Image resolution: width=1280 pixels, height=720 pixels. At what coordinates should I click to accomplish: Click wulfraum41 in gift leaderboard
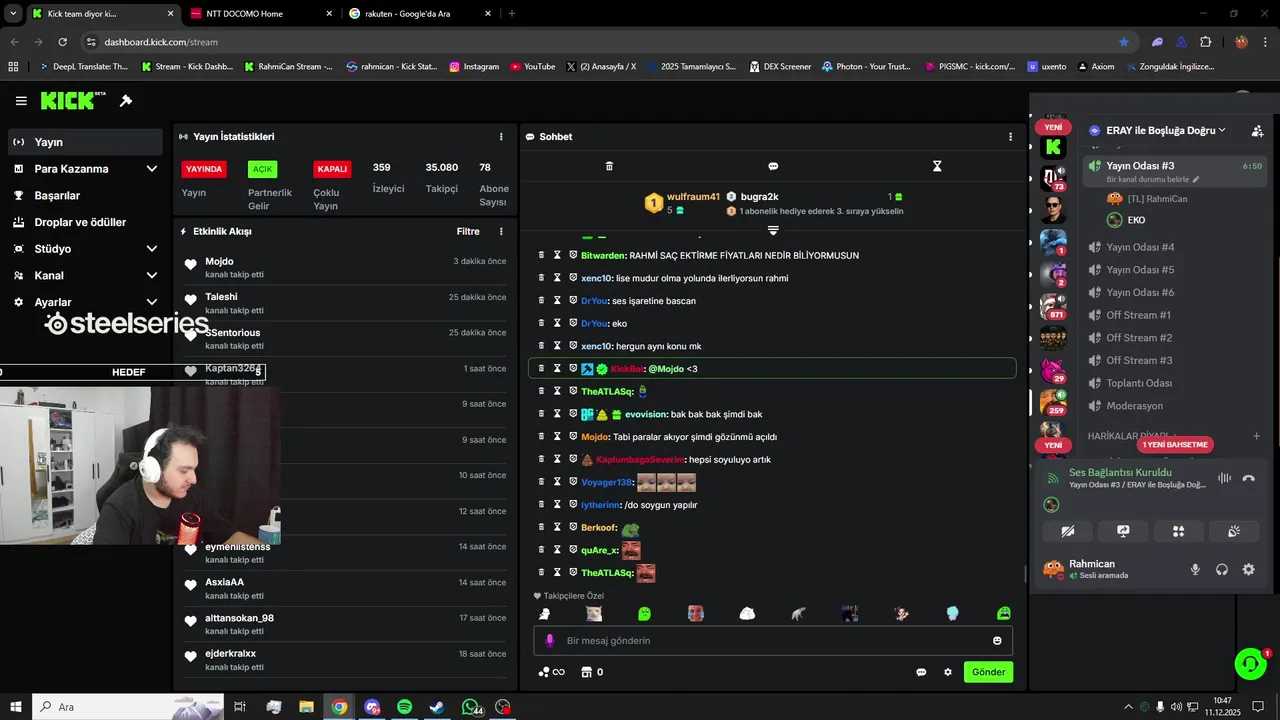point(693,197)
